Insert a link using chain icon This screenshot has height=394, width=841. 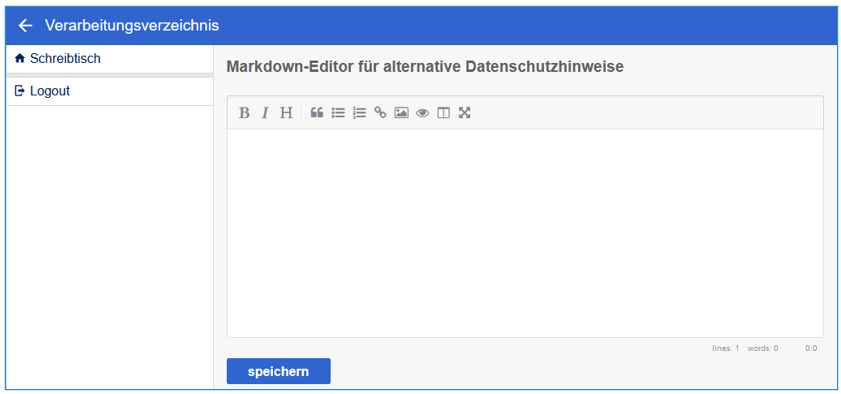coord(380,113)
